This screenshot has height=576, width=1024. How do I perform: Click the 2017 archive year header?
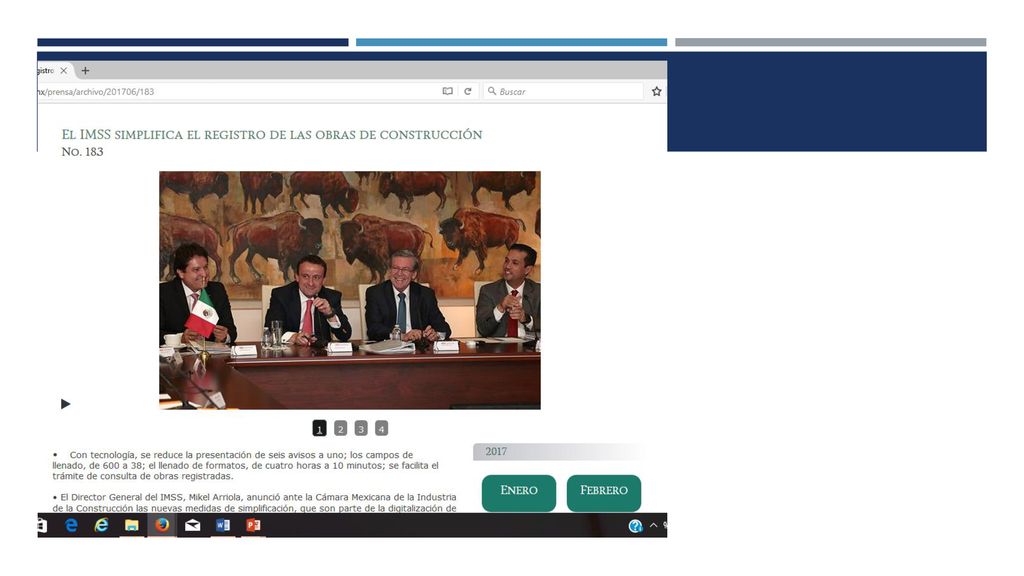[558, 451]
